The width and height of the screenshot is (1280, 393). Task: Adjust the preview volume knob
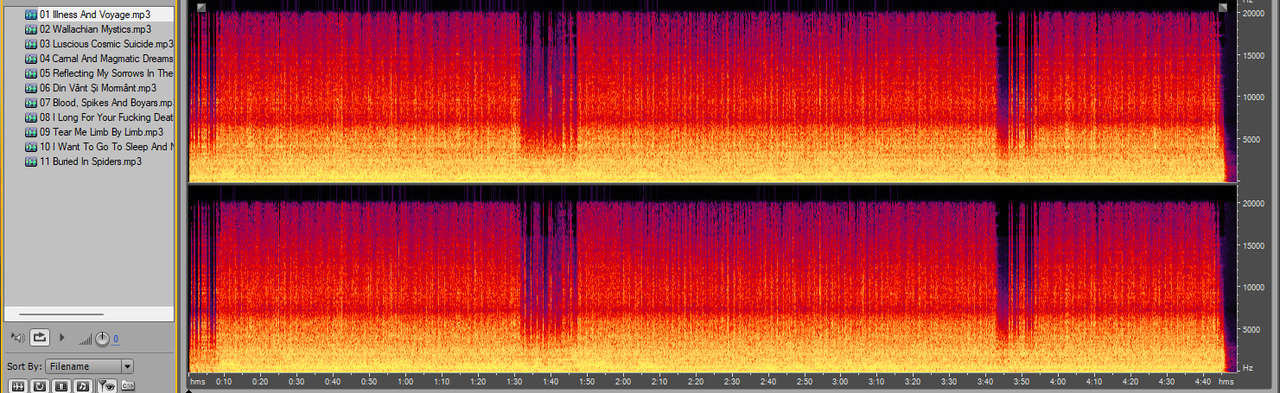pyautogui.click(x=102, y=338)
